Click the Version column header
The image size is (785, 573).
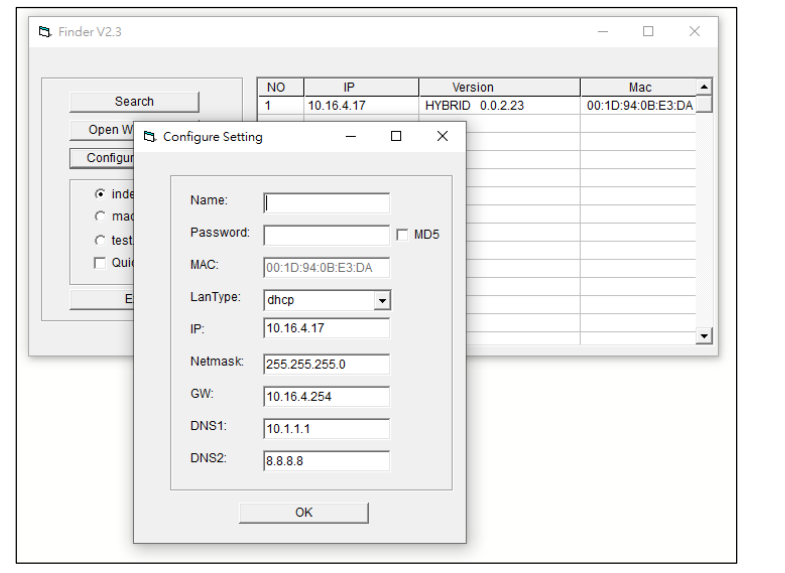point(500,88)
